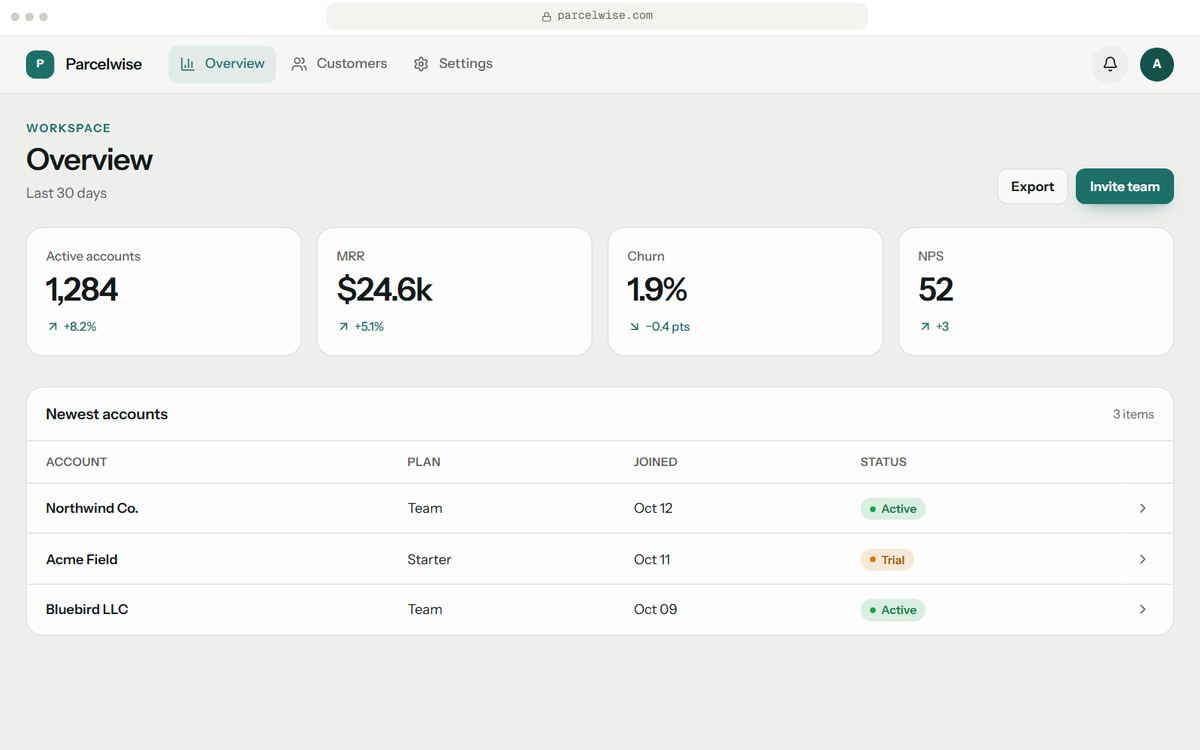Click the Invite team button
Screen dimensions: 1200x750
tap(1125, 186)
